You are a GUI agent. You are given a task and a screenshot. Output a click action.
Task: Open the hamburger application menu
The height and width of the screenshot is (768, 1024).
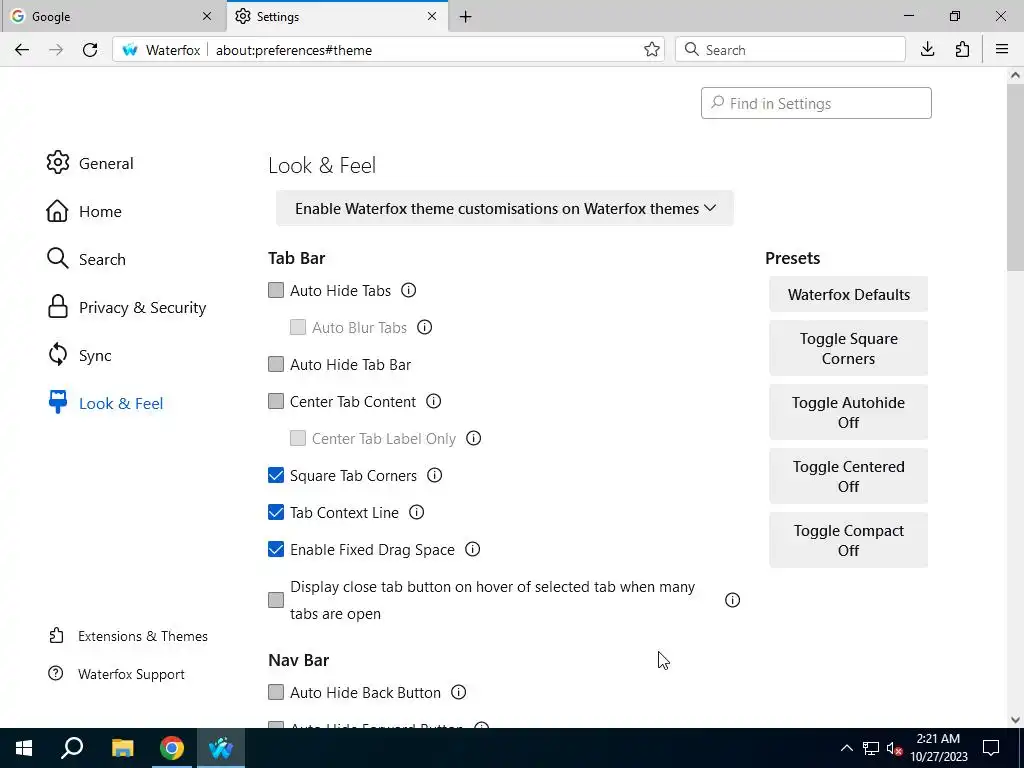click(1002, 50)
